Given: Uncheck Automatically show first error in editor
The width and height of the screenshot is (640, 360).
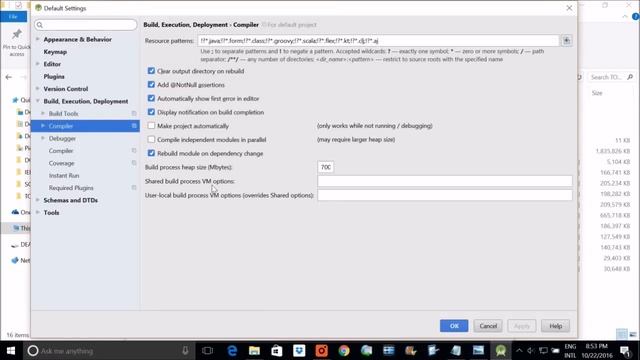Looking at the screenshot, I should pos(151,98).
